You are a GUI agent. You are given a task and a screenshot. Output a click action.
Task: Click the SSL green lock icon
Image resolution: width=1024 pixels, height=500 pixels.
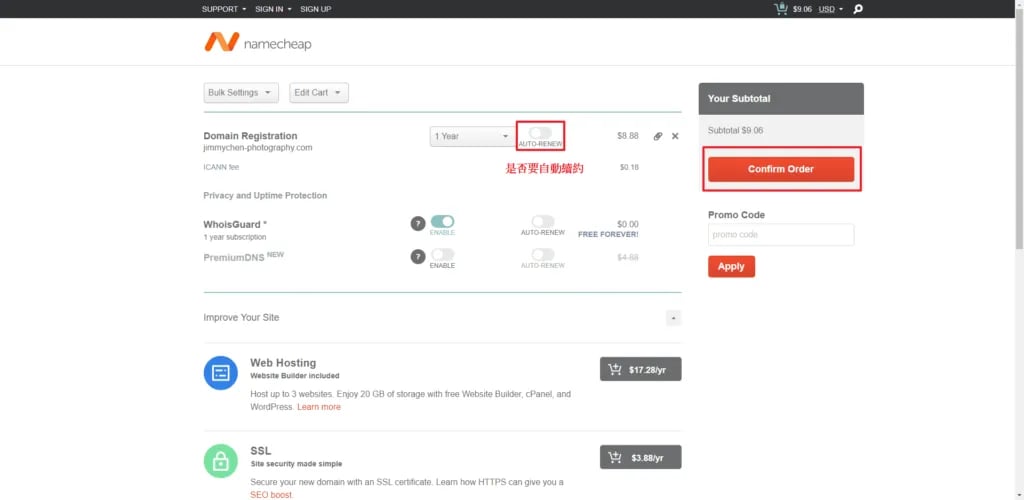pyautogui.click(x=221, y=461)
